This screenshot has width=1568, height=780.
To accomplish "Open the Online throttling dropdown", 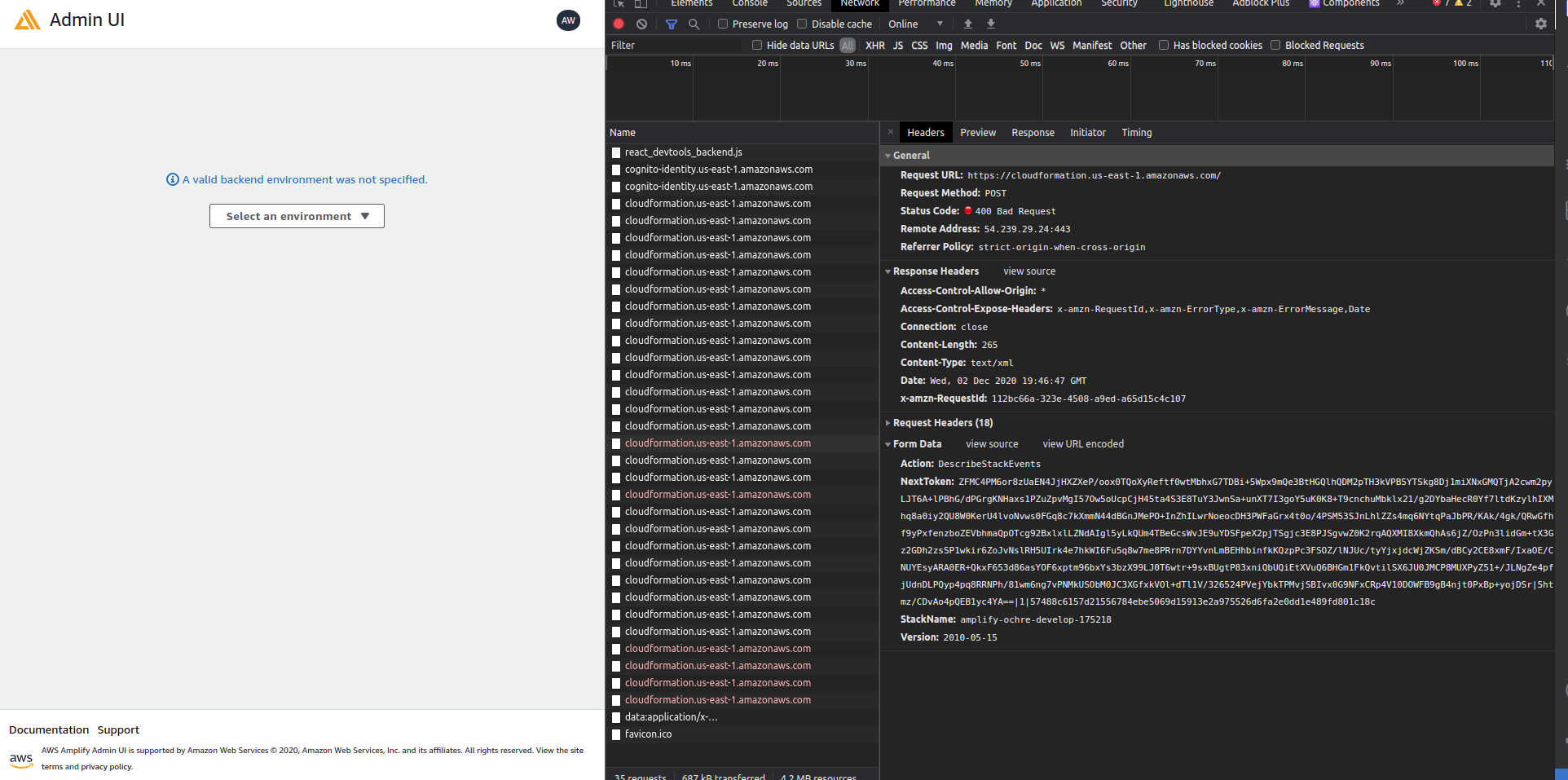I will (x=913, y=24).
